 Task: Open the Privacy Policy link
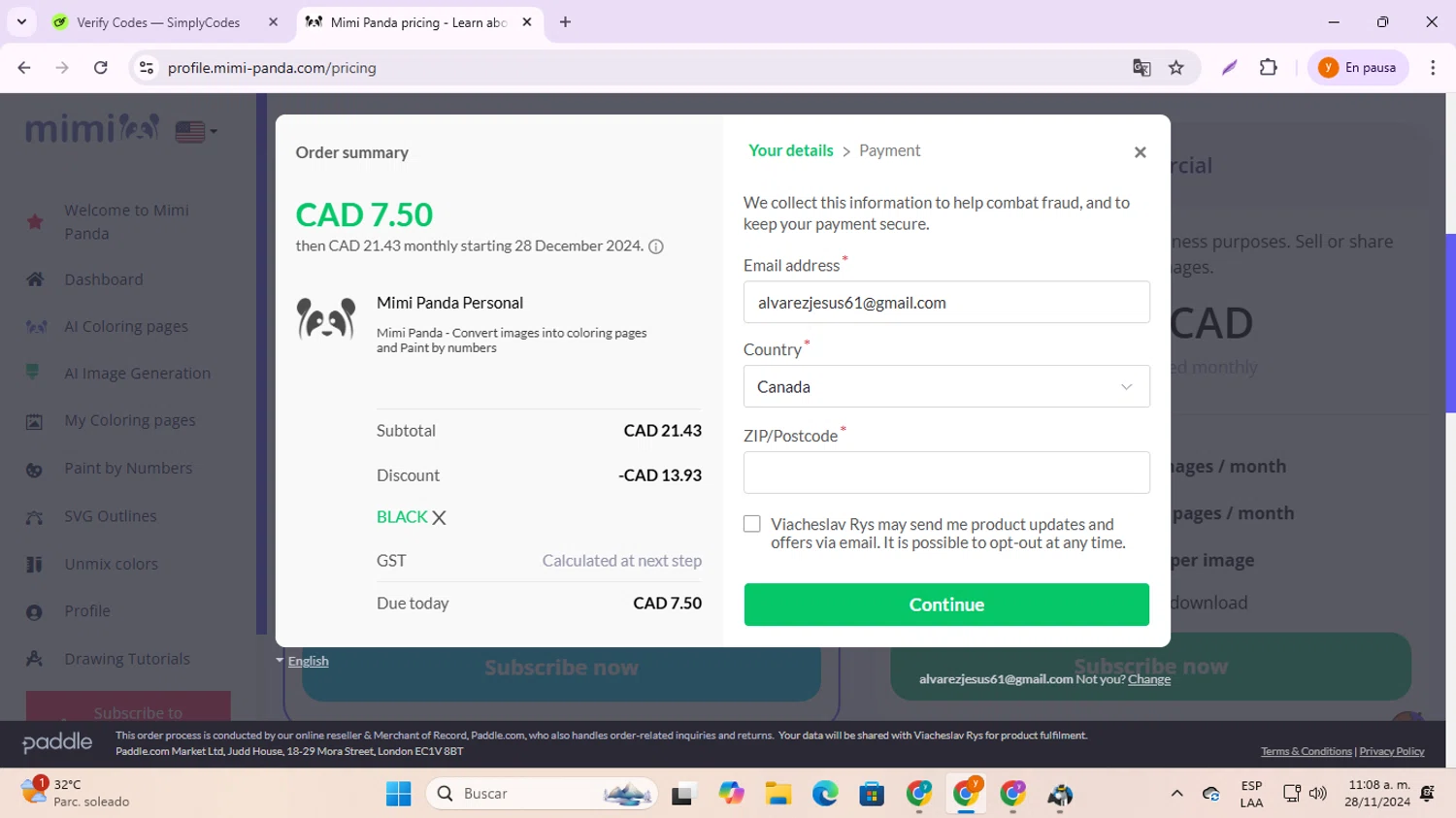1391,751
